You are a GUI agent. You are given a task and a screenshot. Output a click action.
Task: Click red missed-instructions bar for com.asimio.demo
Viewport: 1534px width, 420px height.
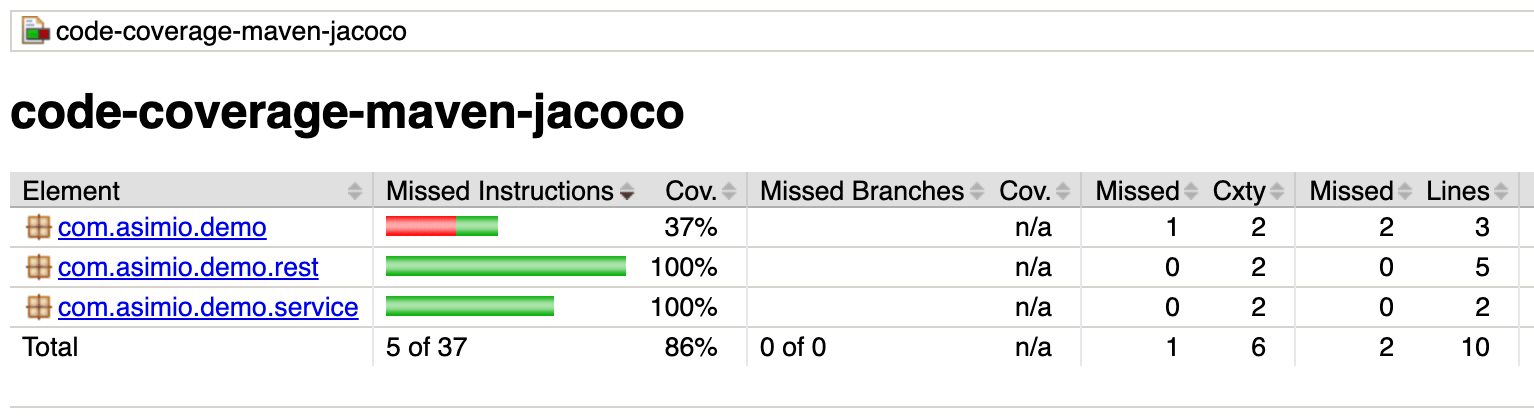(x=421, y=228)
